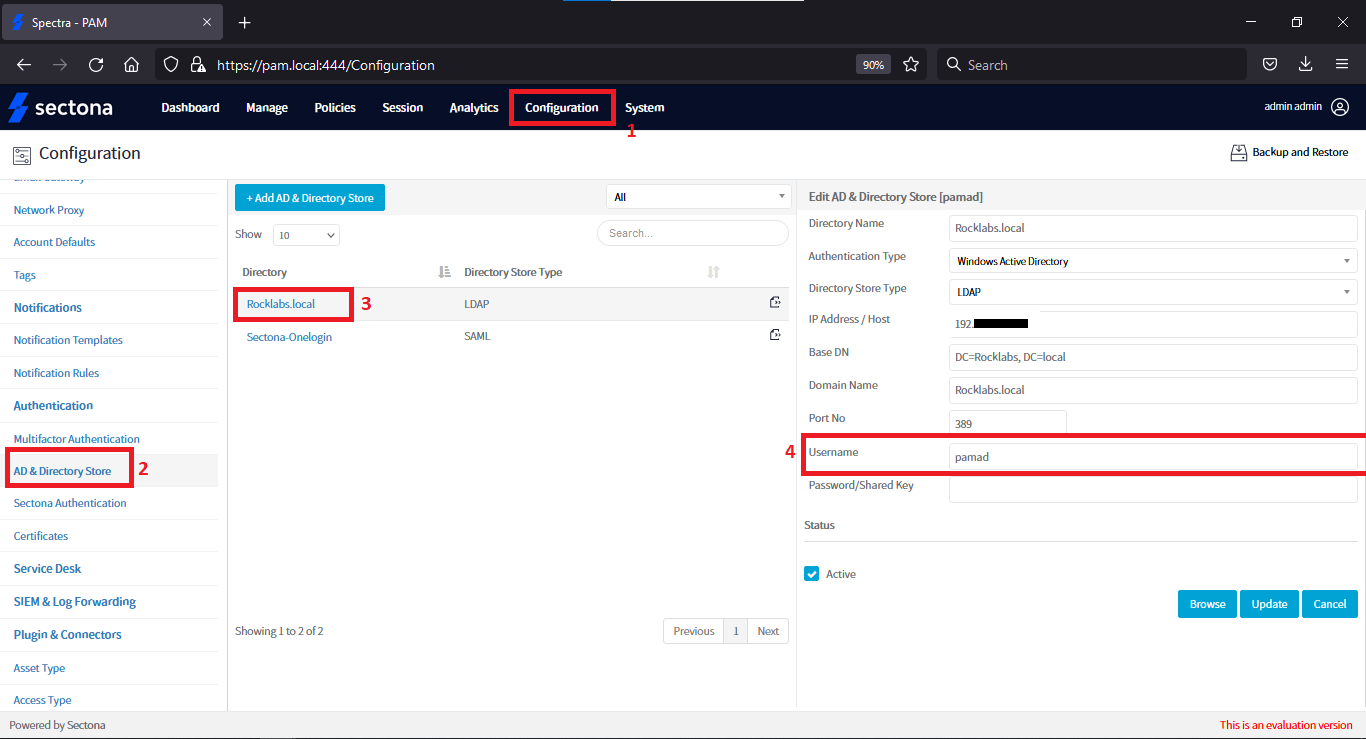This screenshot has width=1366, height=739.
Task: Reload the page in the browser
Action: point(96,65)
